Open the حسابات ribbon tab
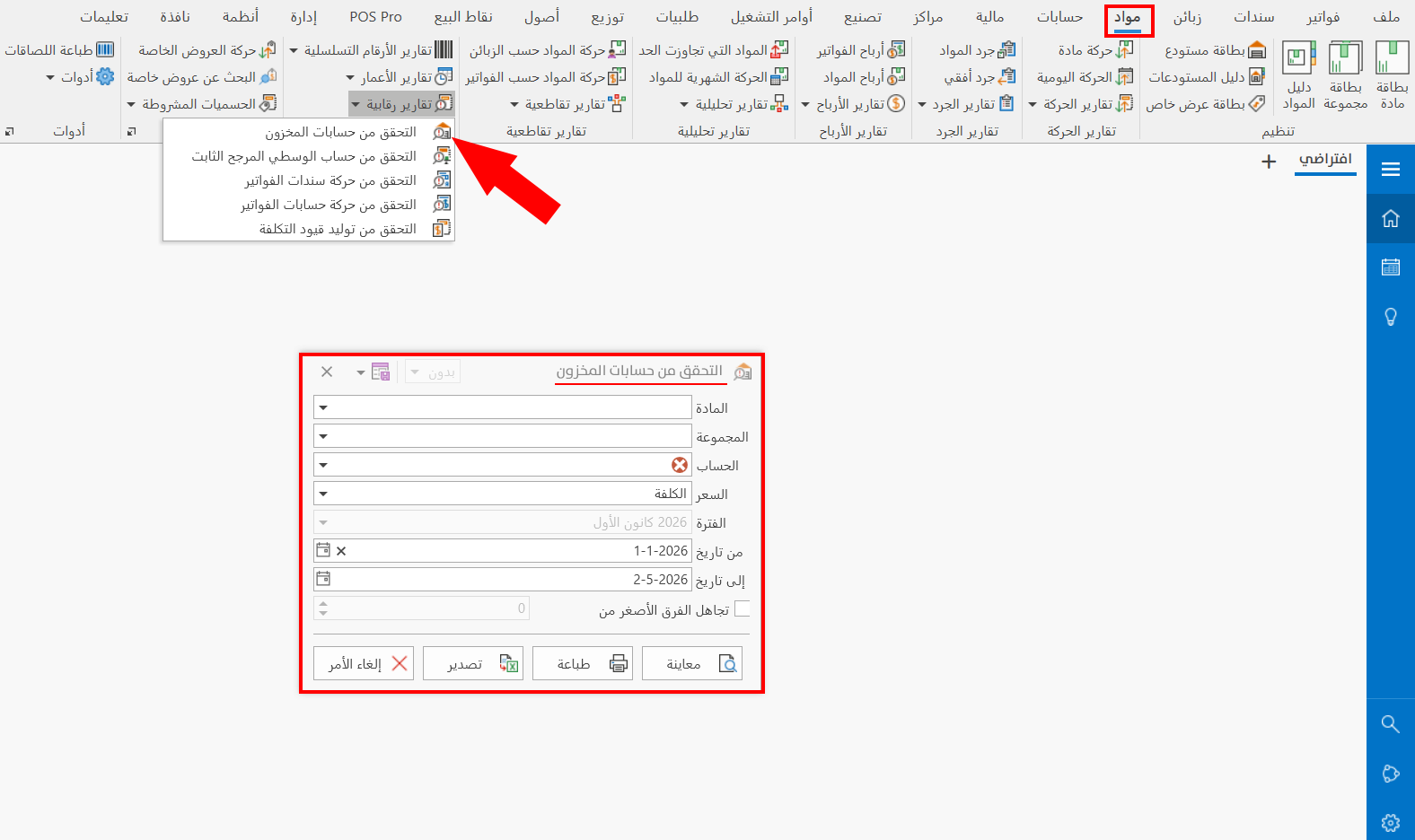The height and width of the screenshot is (840, 1415). [1059, 17]
